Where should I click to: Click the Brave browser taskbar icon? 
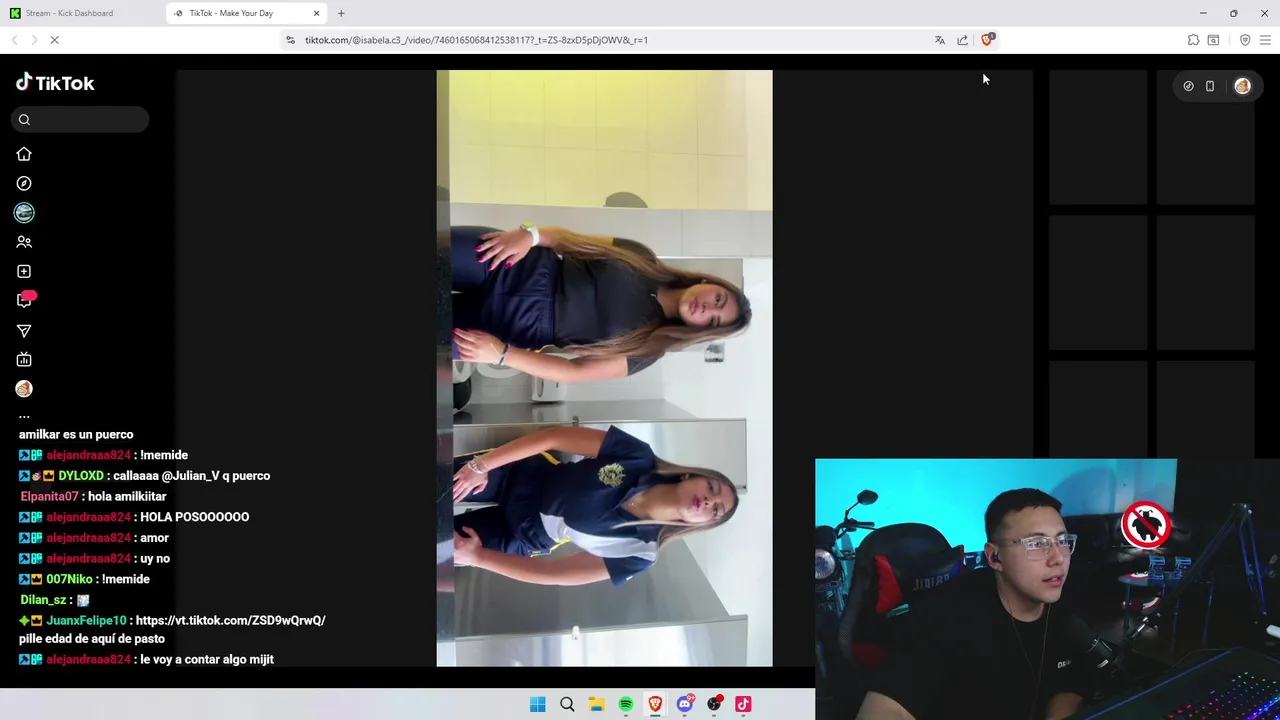[655, 704]
